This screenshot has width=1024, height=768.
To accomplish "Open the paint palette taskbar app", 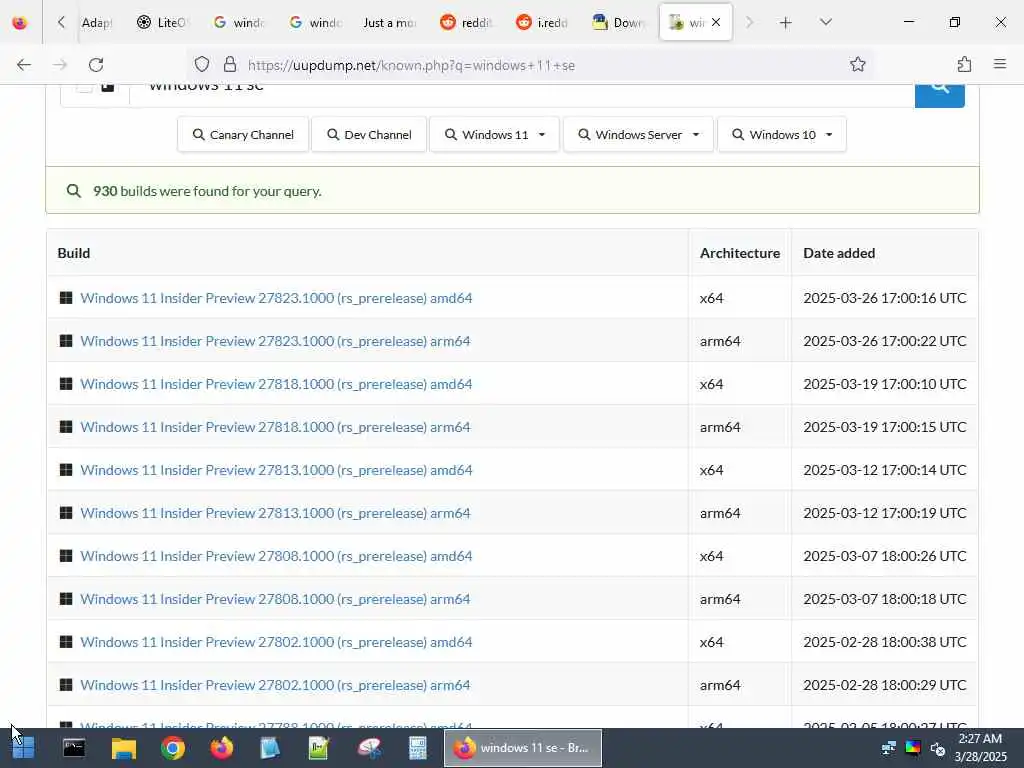I will [369, 748].
